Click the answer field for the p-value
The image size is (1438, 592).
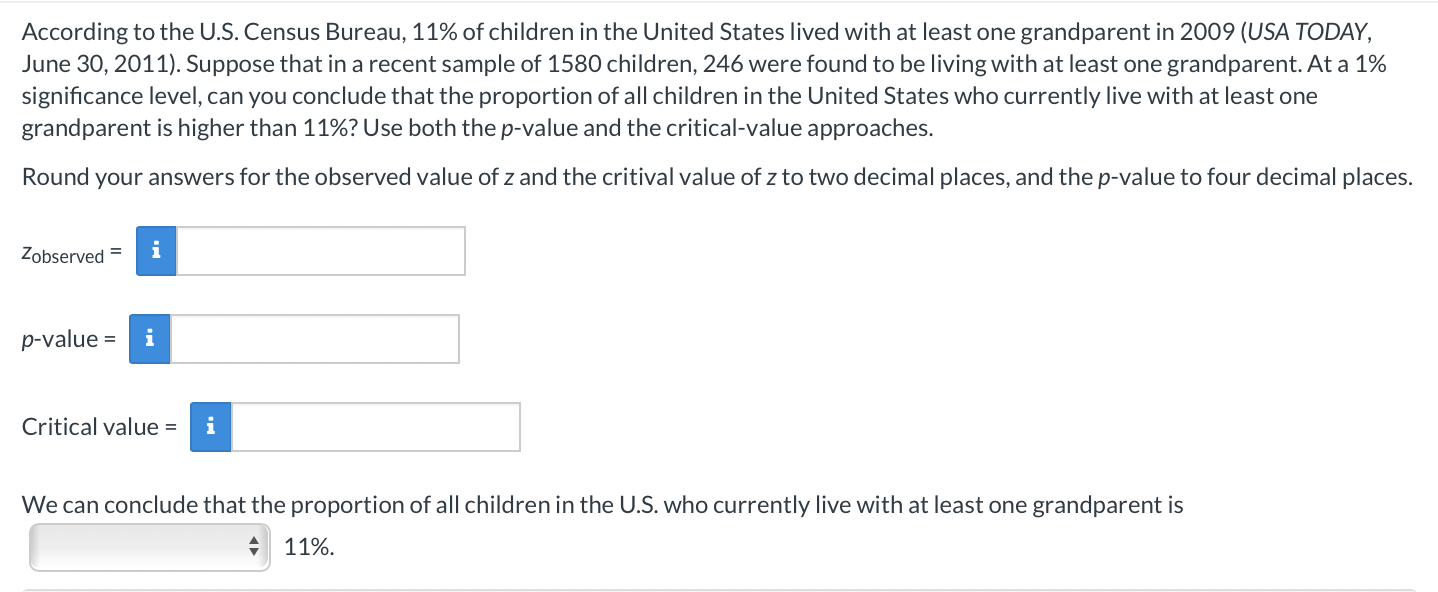coord(315,338)
